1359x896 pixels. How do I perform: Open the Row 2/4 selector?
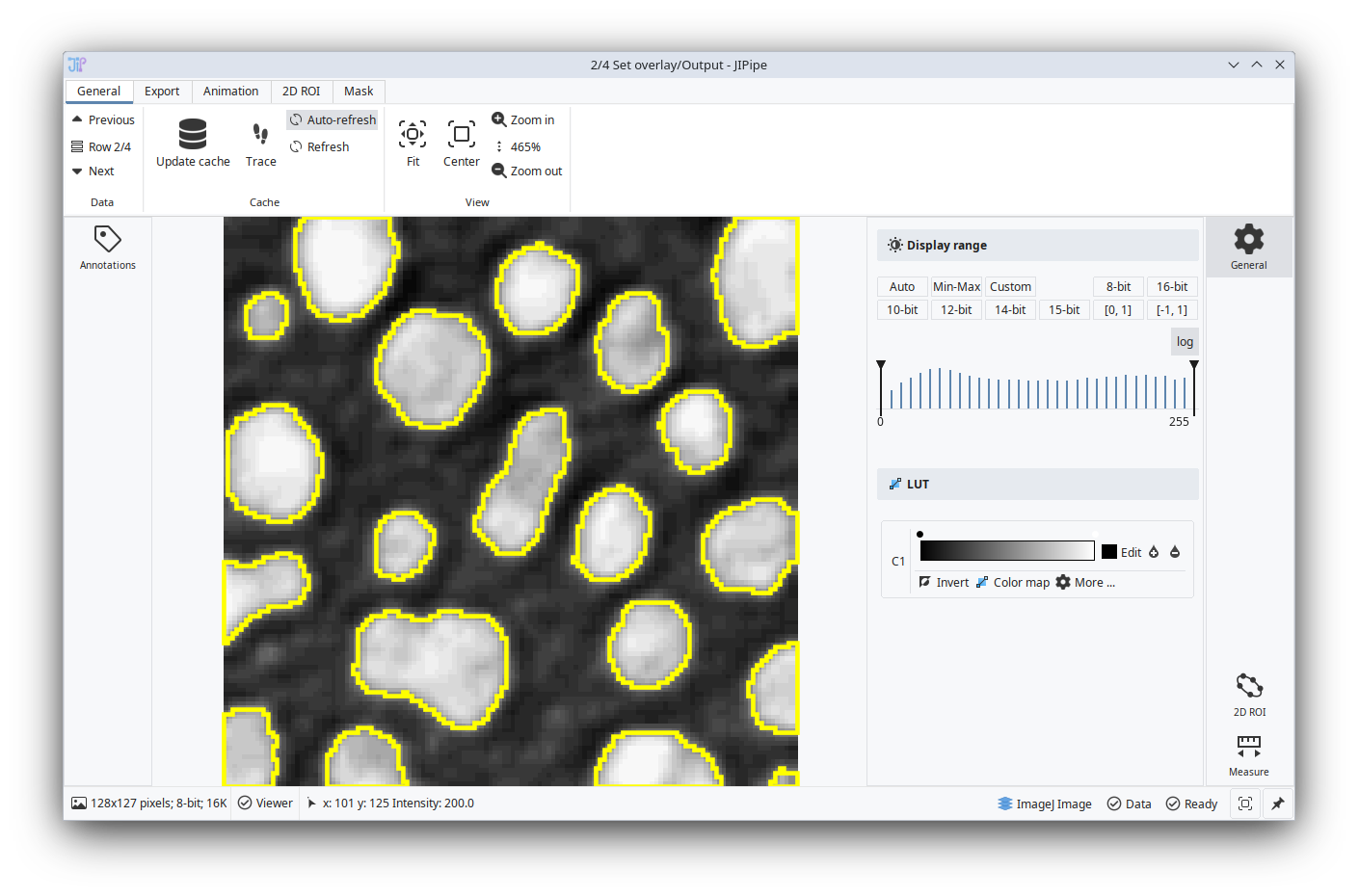coord(102,147)
